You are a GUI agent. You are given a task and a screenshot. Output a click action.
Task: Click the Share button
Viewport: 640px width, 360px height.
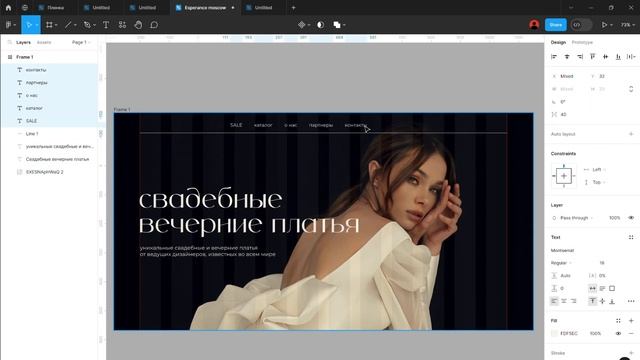click(x=556, y=25)
